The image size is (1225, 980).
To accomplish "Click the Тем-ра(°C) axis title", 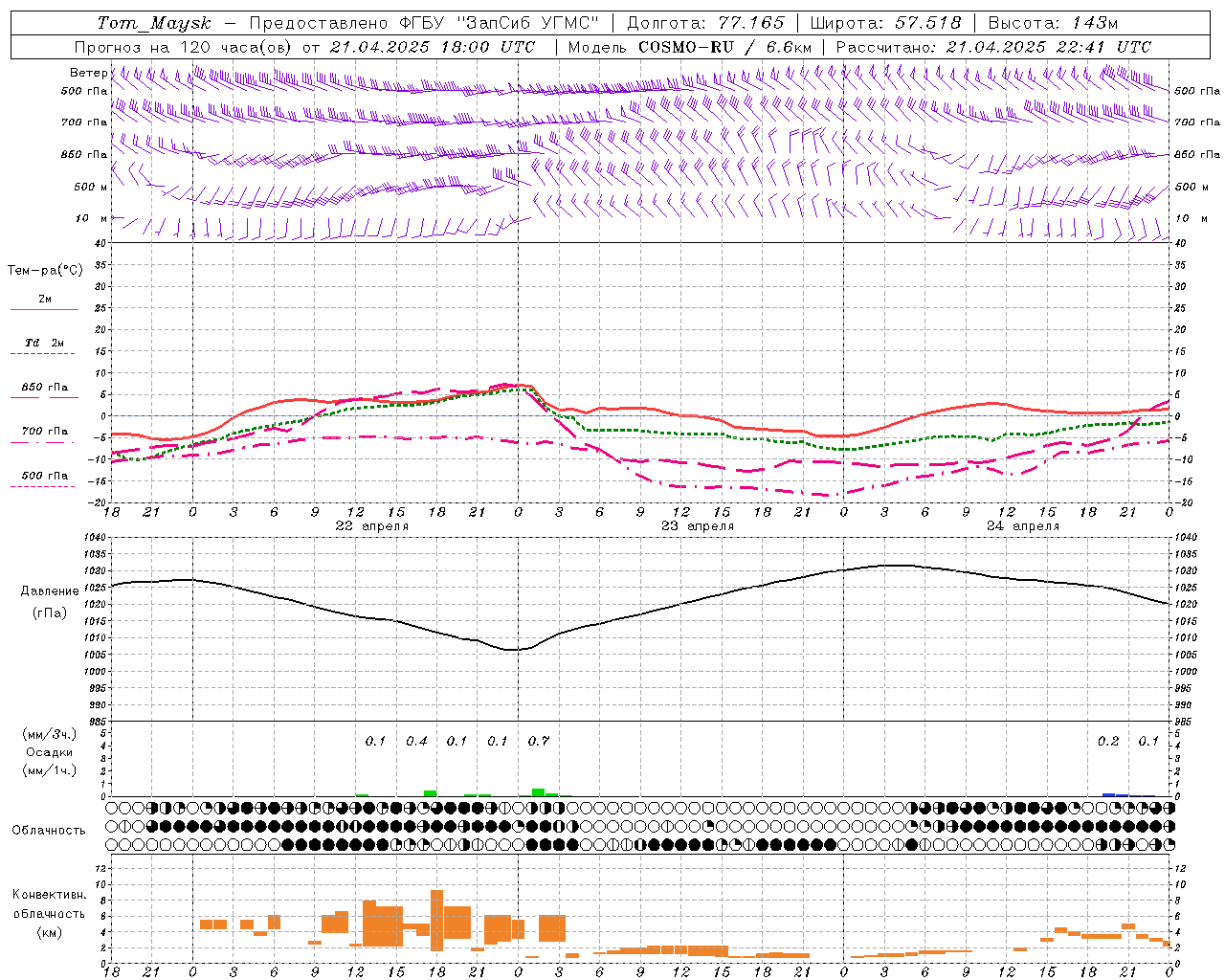I will [45, 271].
